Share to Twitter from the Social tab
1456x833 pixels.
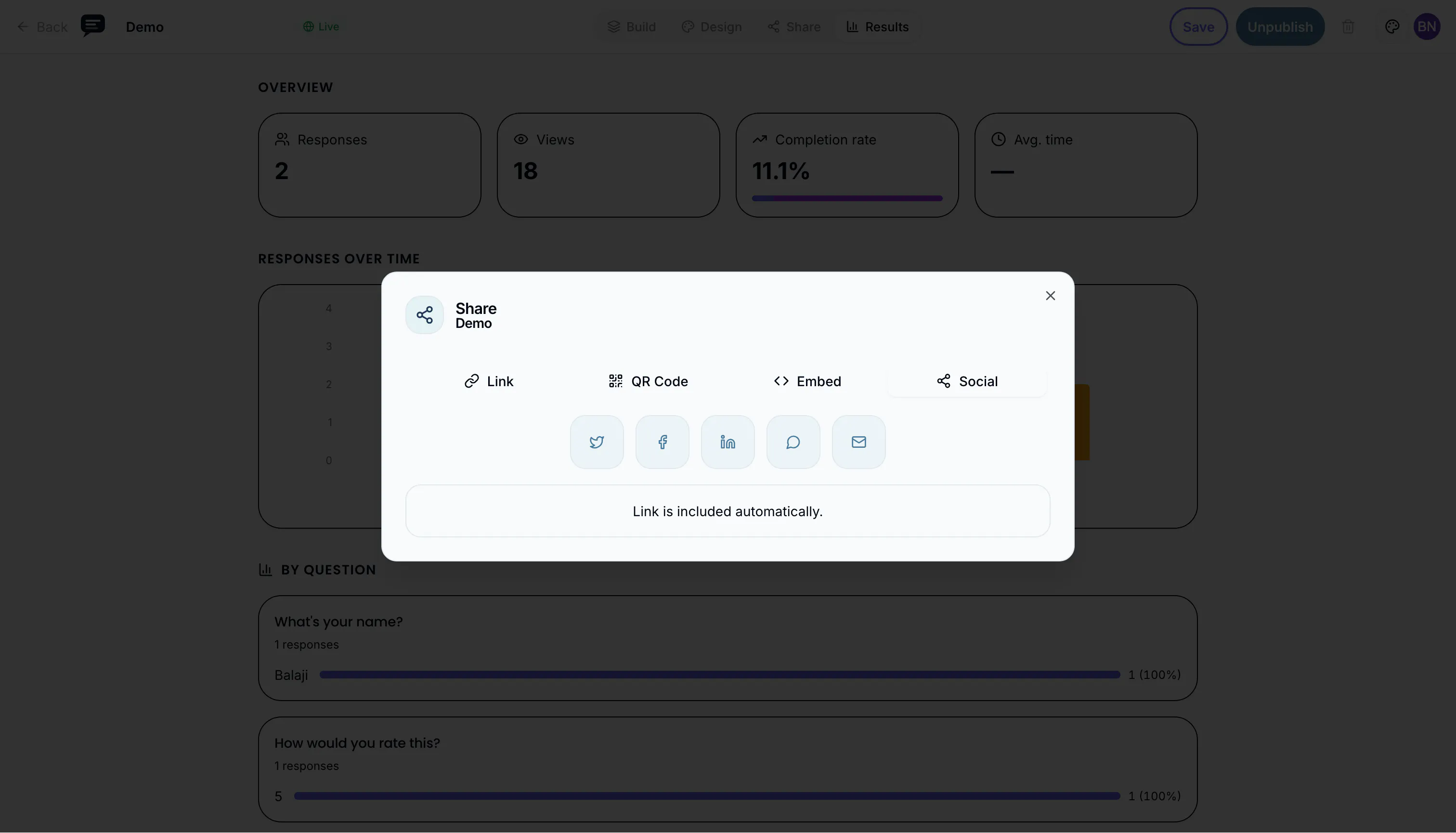[597, 442]
